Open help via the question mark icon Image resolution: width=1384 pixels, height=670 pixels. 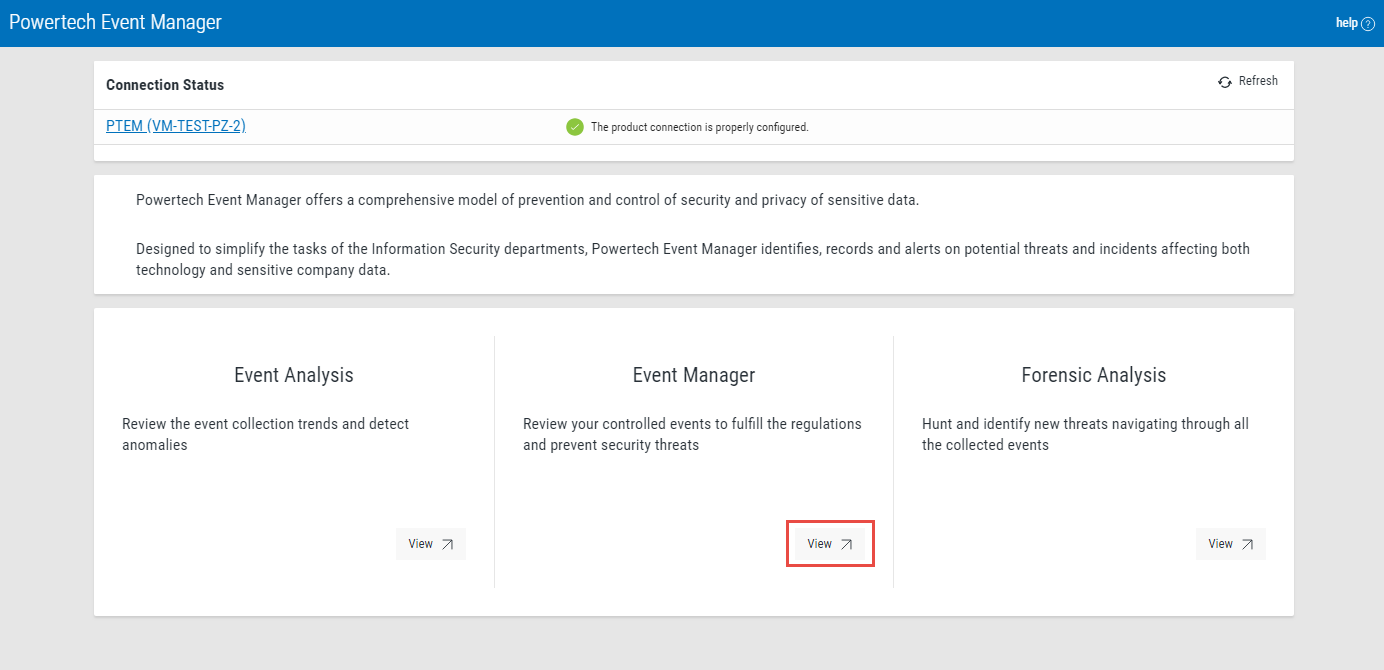tap(1368, 24)
